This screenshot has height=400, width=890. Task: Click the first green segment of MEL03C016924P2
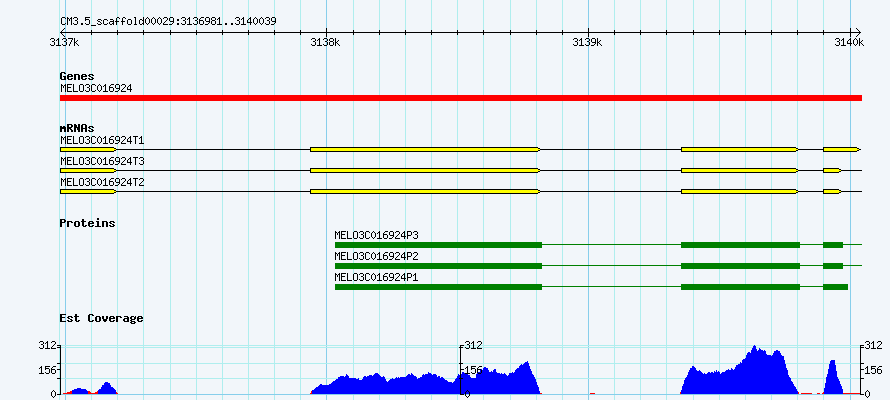(x=438, y=266)
